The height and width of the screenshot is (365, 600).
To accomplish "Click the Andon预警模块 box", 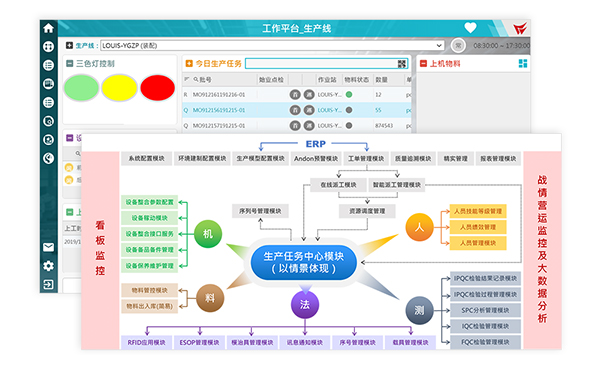I will [x=316, y=158].
